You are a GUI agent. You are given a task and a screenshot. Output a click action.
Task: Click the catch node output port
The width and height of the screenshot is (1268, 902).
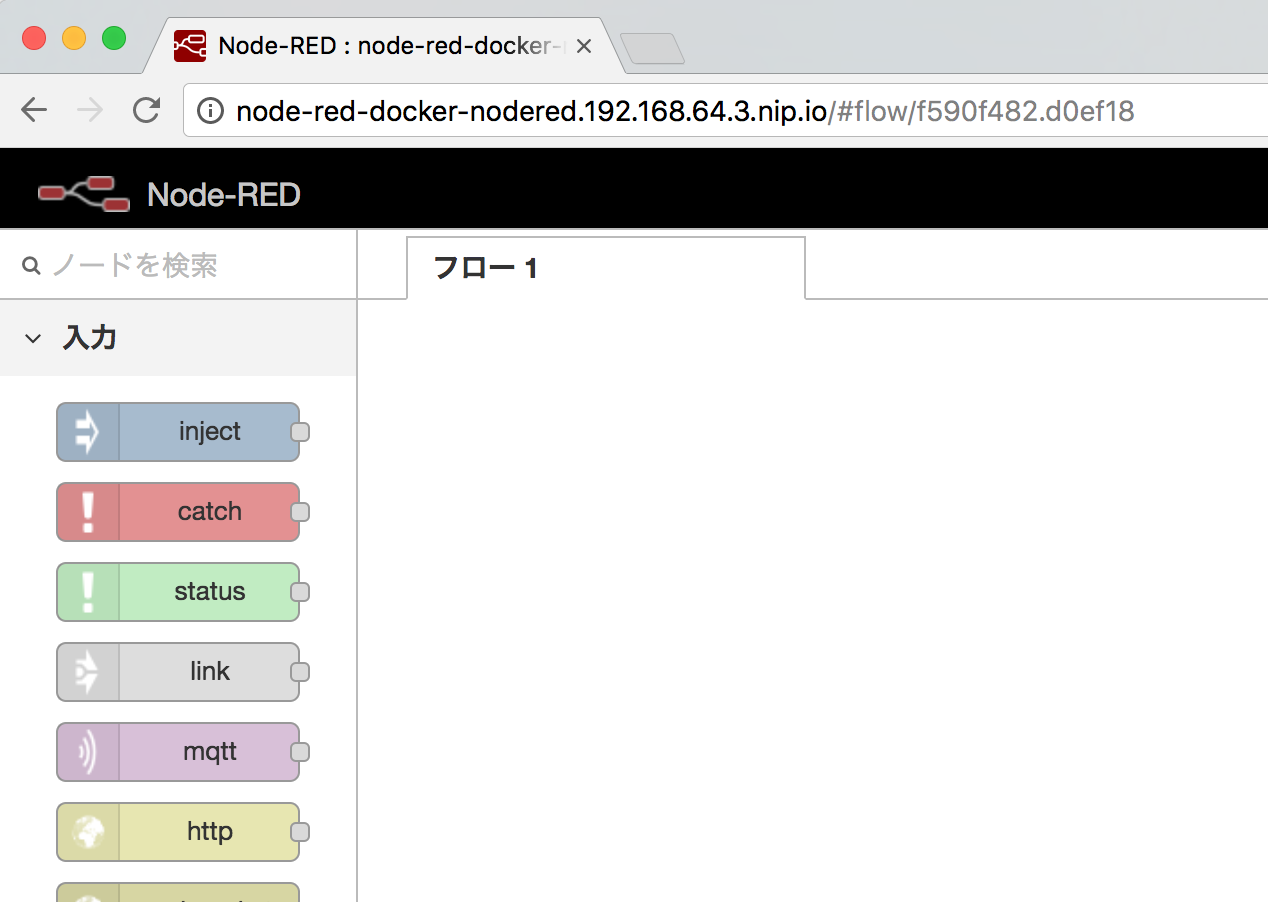pos(300,512)
